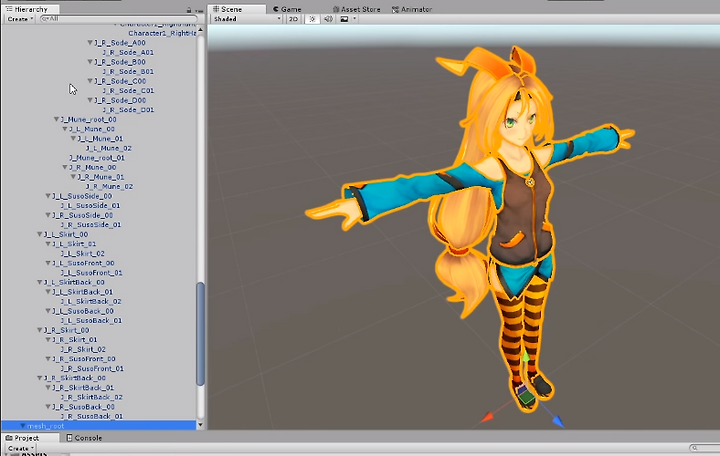Screen dimensions: 720x456
Task: Open the Hierarchy panel options menu icon
Action: (x=199, y=10)
